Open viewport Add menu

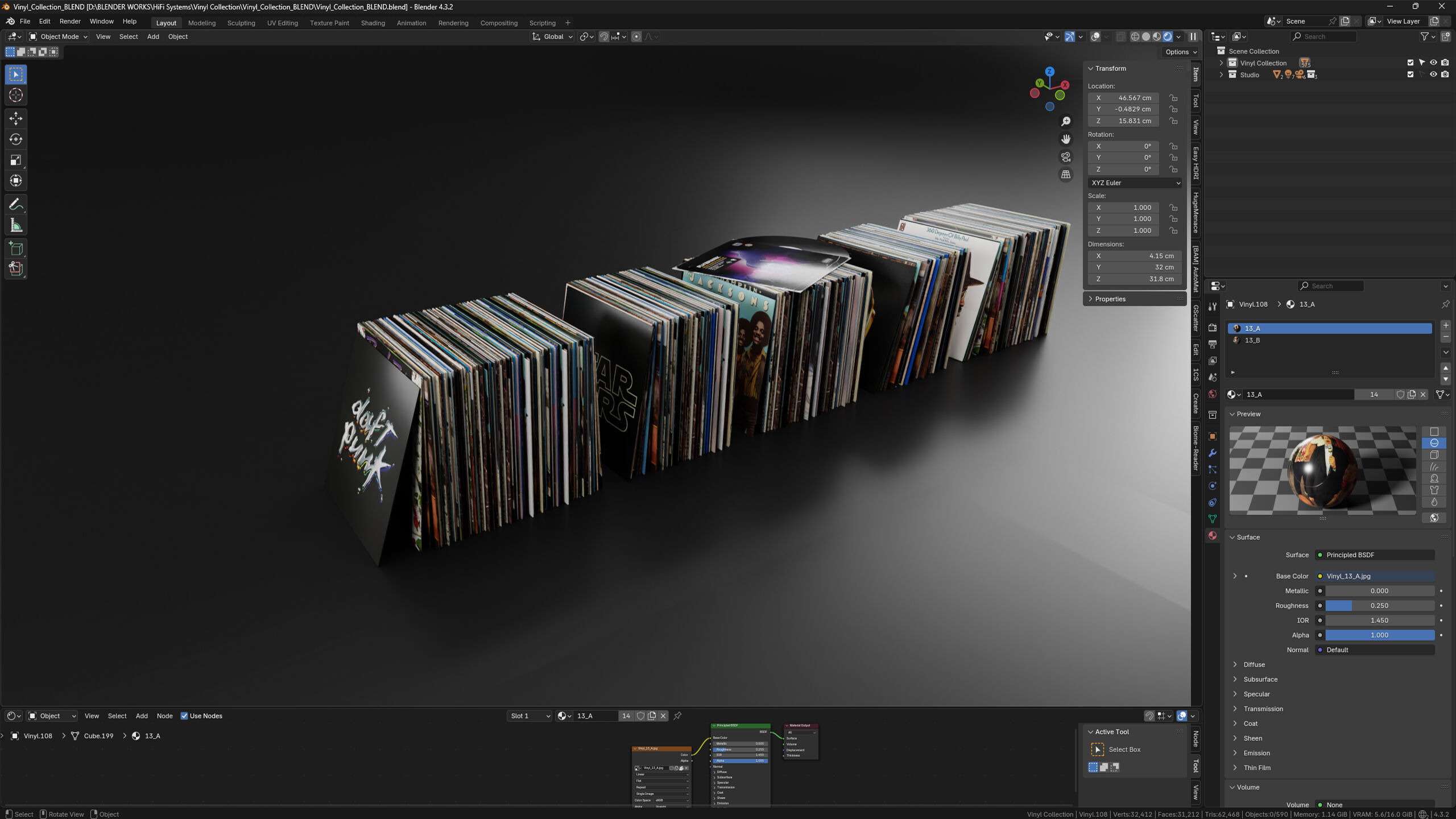point(153,36)
